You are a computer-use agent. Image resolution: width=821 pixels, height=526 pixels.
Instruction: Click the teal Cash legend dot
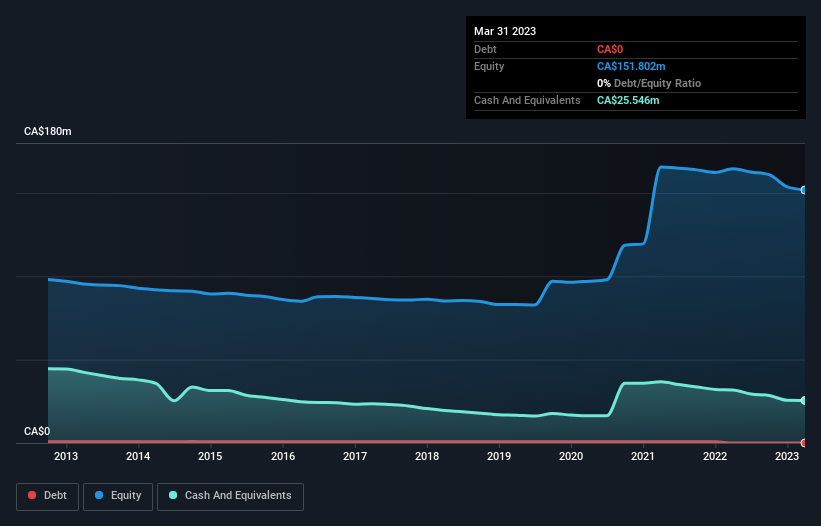[x=173, y=495]
